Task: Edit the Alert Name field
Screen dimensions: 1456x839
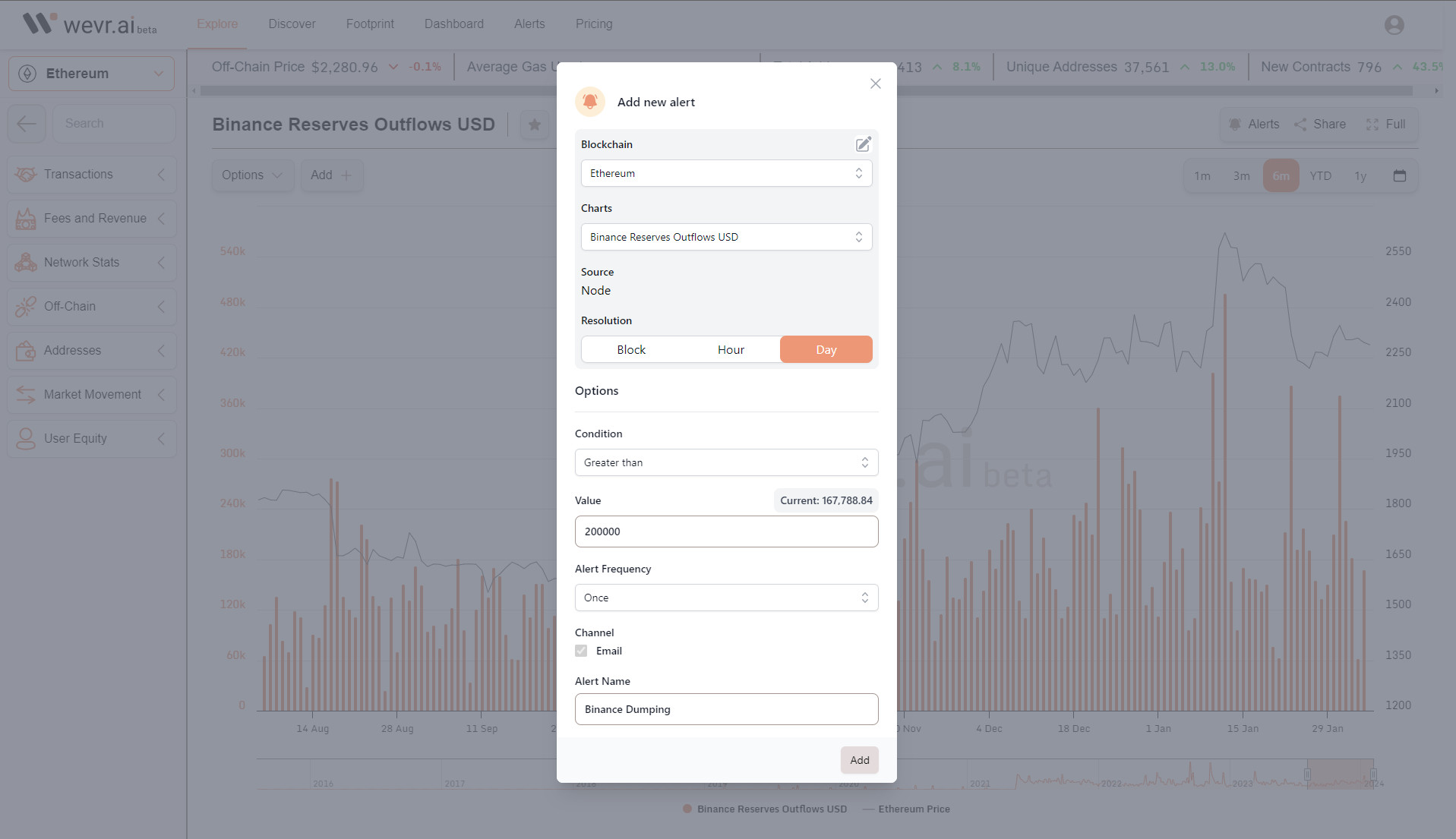Action: click(725, 709)
